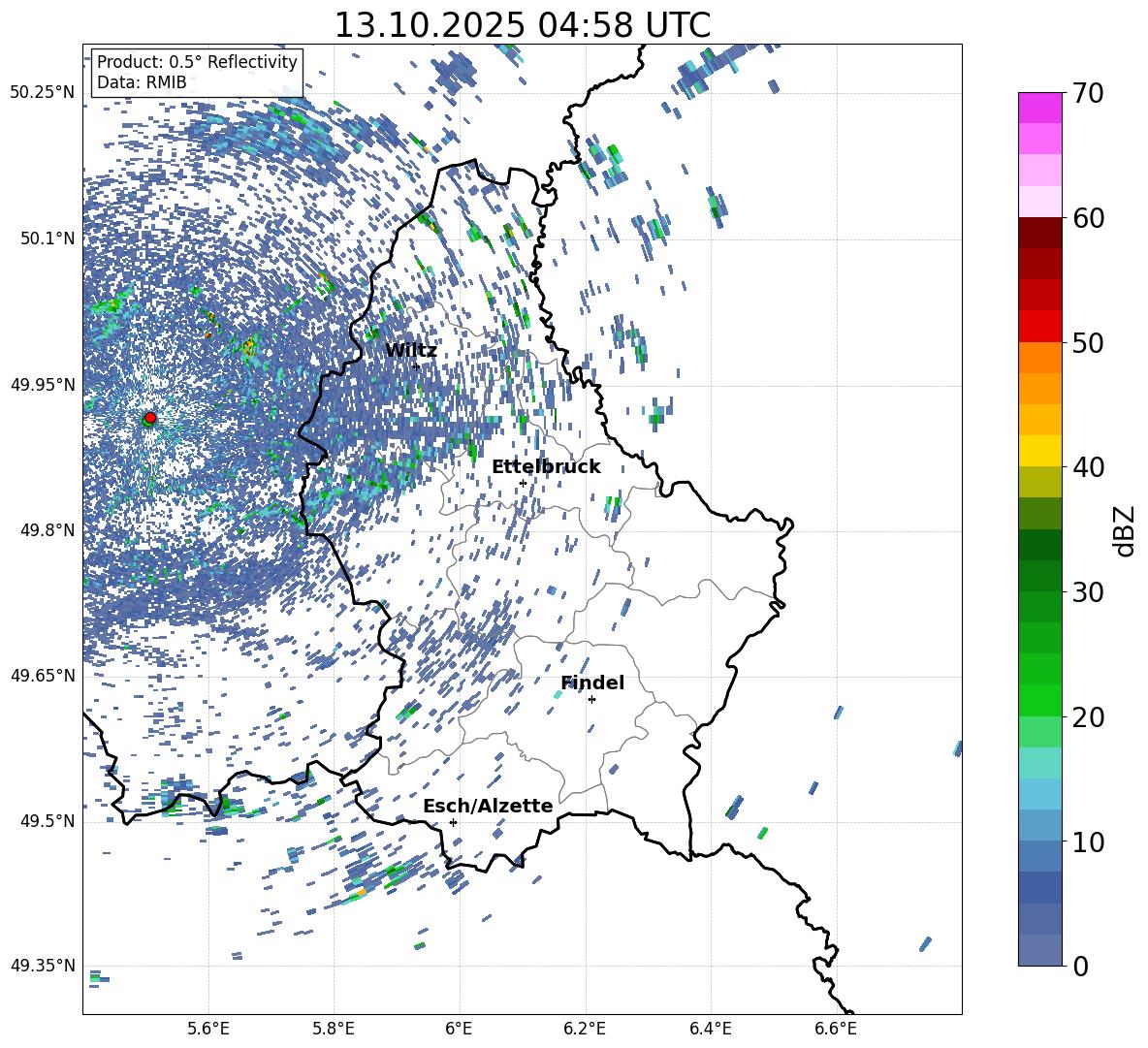This screenshot has height=1048, width=1148.
Task: Click the red radar site marker
Action: click(149, 418)
